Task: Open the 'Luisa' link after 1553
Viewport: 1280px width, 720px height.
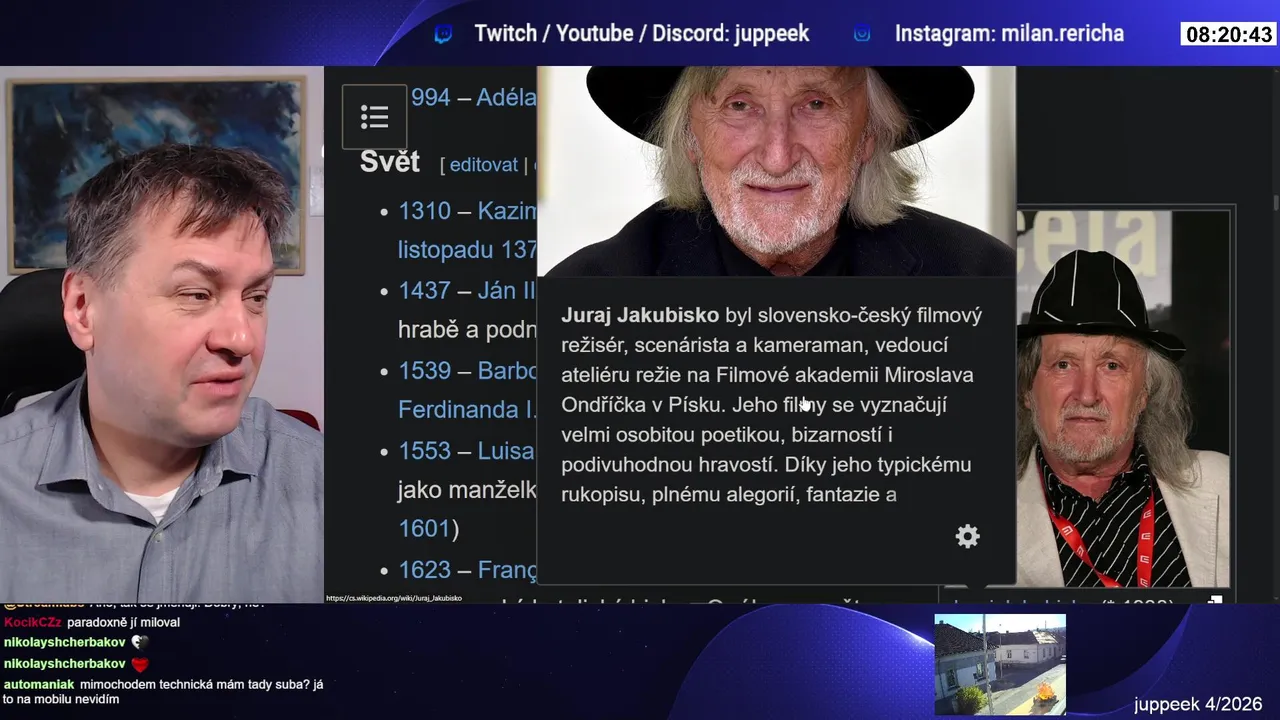Action: pos(506,451)
